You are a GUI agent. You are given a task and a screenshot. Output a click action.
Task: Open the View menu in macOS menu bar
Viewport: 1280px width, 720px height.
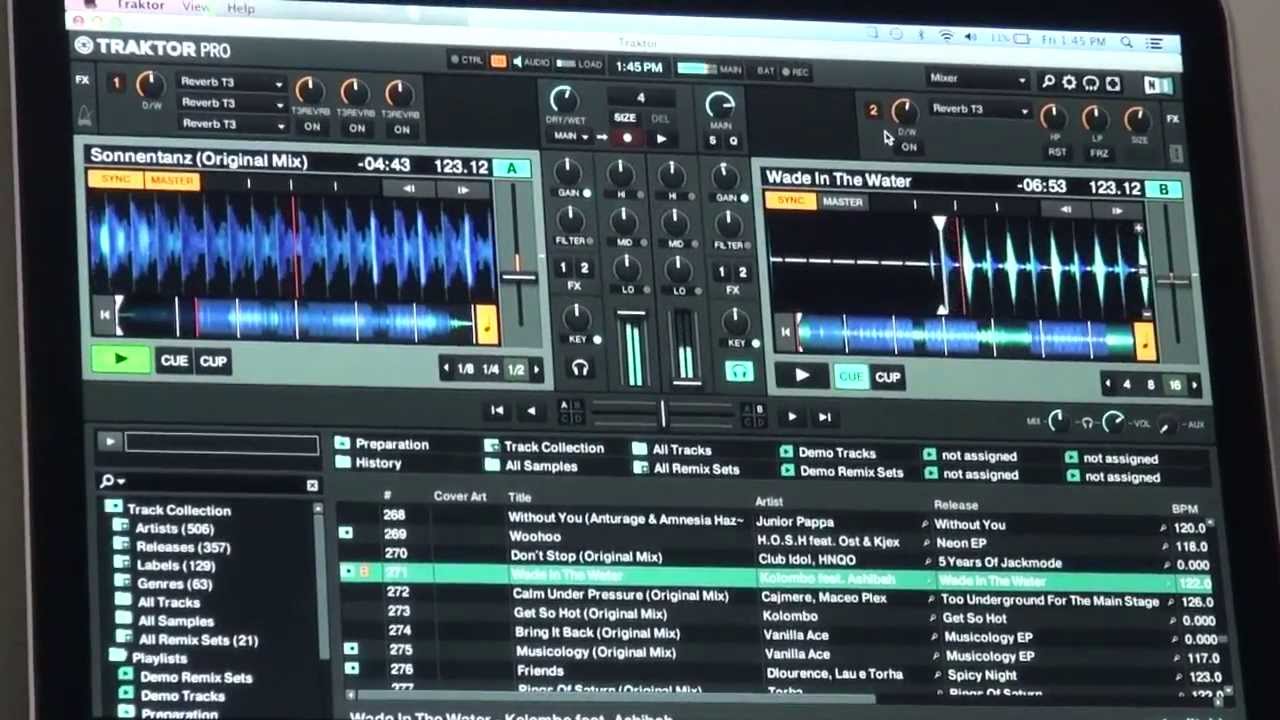pos(196,7)
